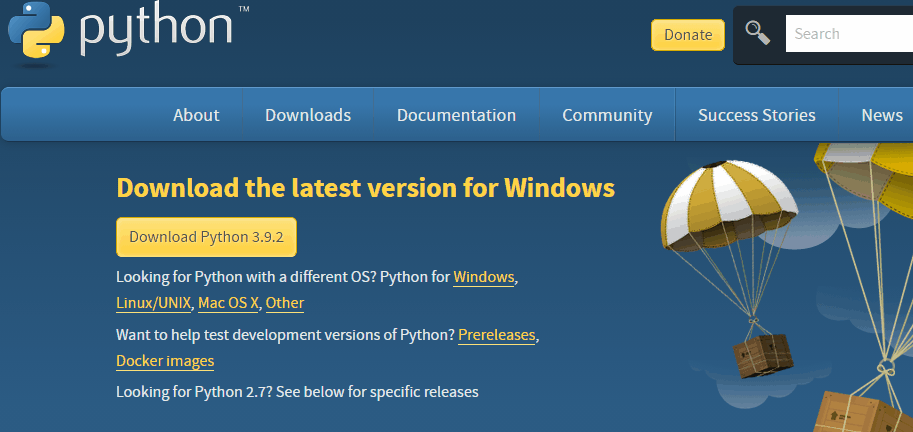913x432 pixels.
Task: Open the Community menu
Action: [607, 115]
